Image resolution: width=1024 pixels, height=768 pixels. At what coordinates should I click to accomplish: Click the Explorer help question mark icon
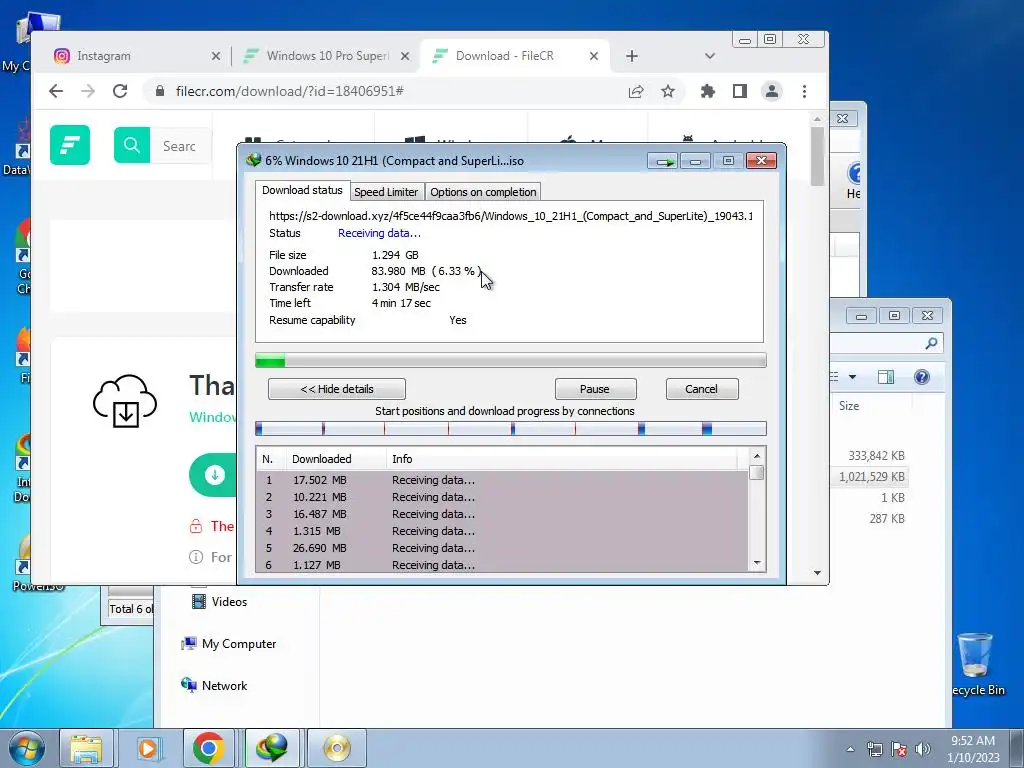[x=921, y=377]
